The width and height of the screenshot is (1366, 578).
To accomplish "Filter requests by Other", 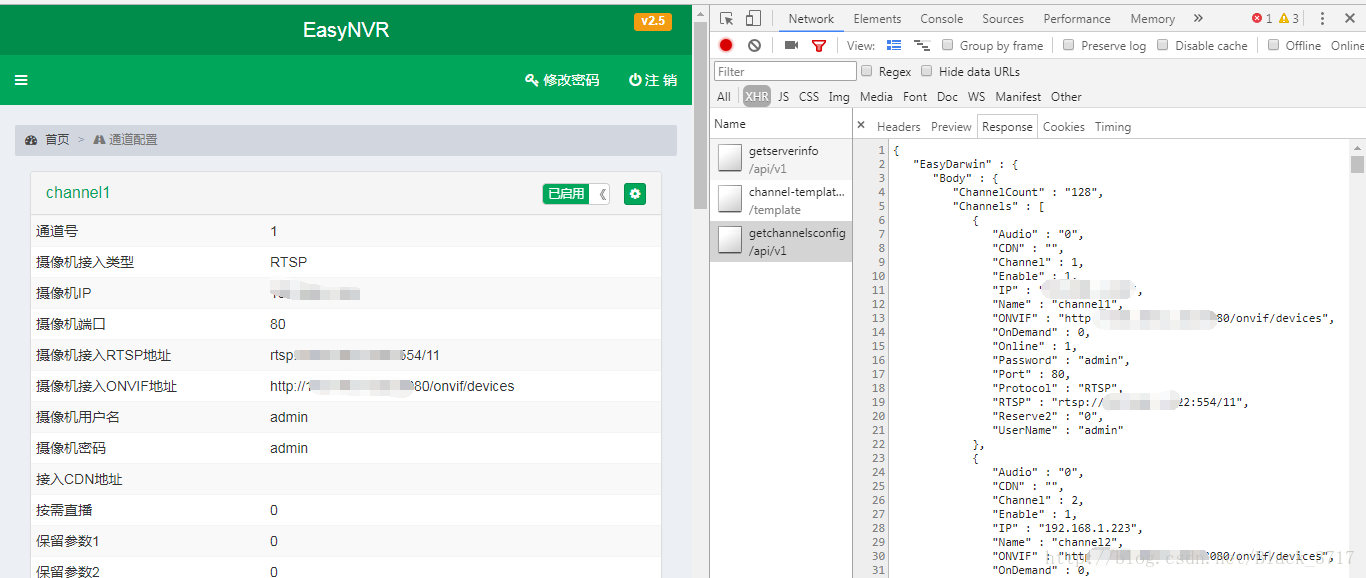I will 1066,97.
